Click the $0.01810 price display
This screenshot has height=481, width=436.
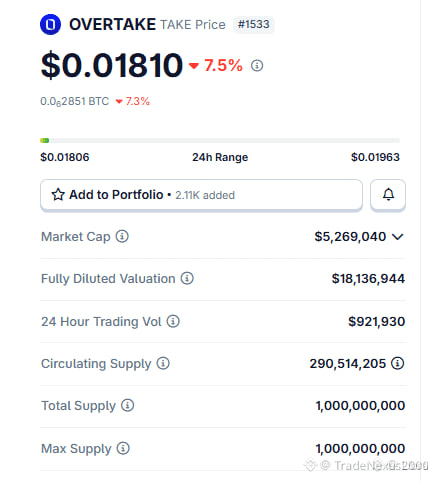(x=112, y=65)
